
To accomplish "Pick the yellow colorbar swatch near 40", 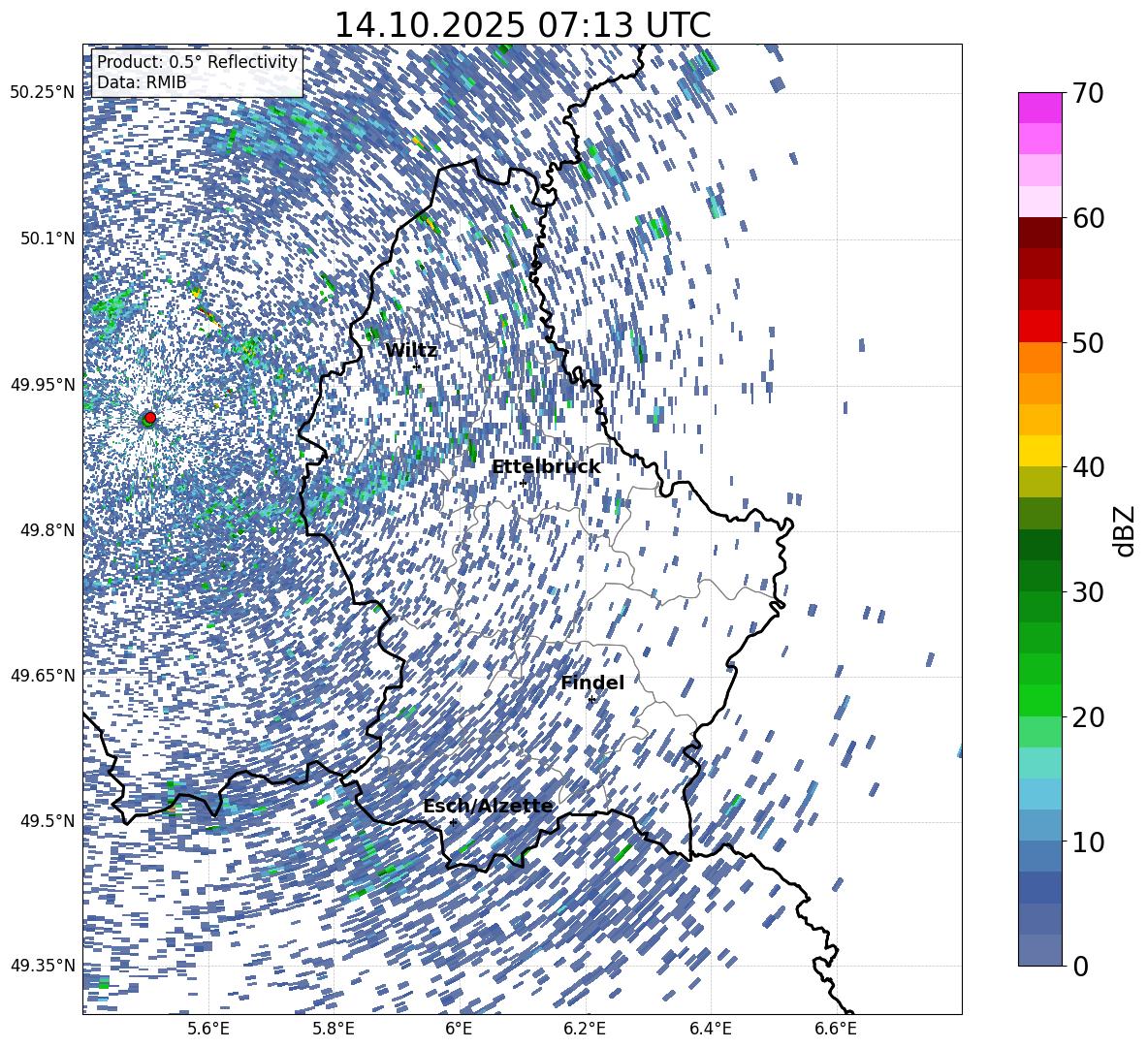I will (1039, 451).
